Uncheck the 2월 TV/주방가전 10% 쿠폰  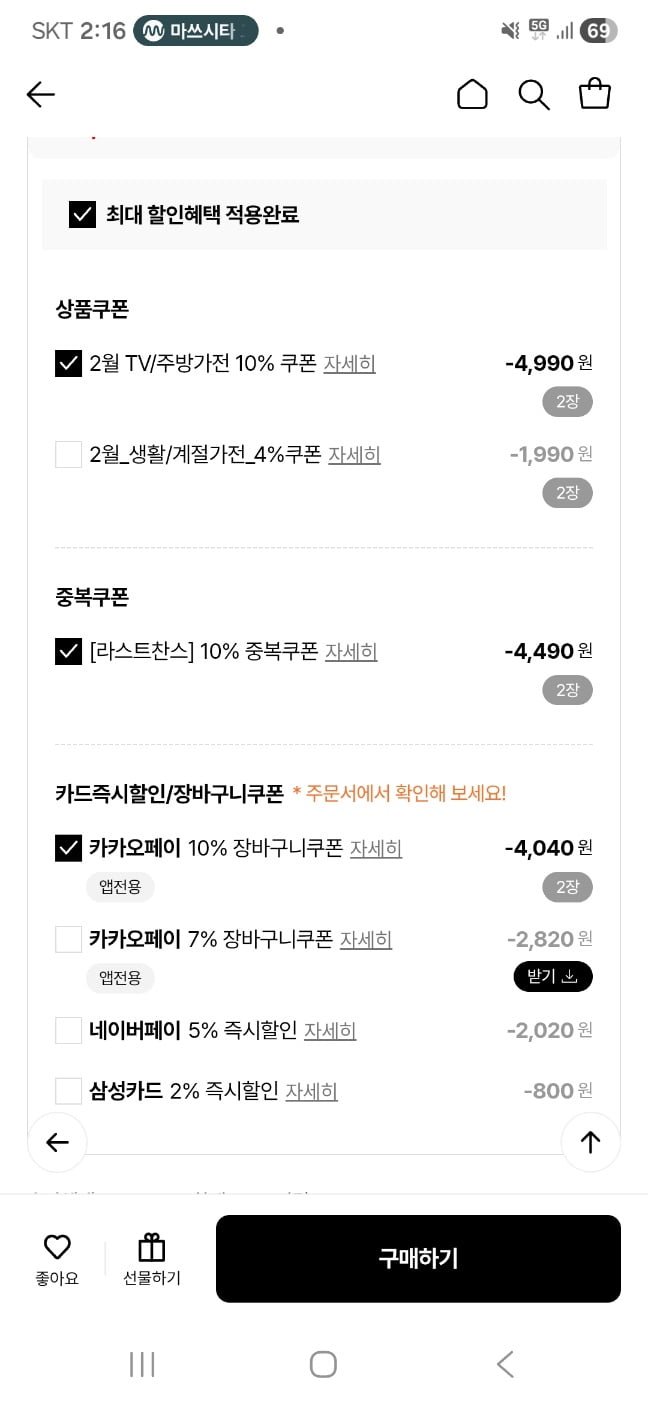(68, 364)
